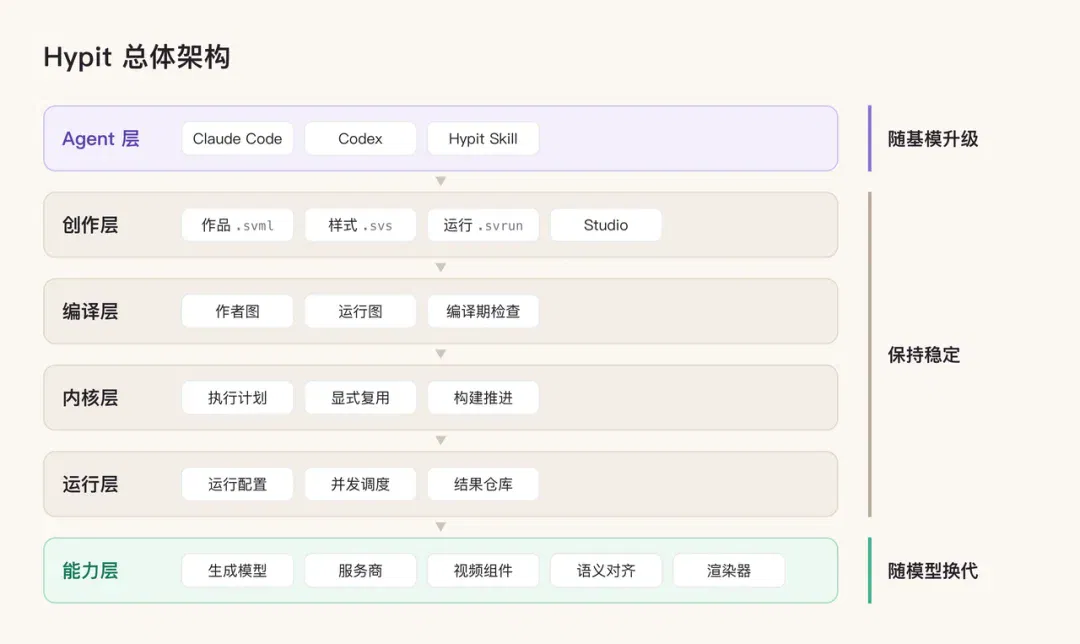Select the Codex chip in Agent layer
The height and width of the screenshot is (644, 1080).
point(360,138)
